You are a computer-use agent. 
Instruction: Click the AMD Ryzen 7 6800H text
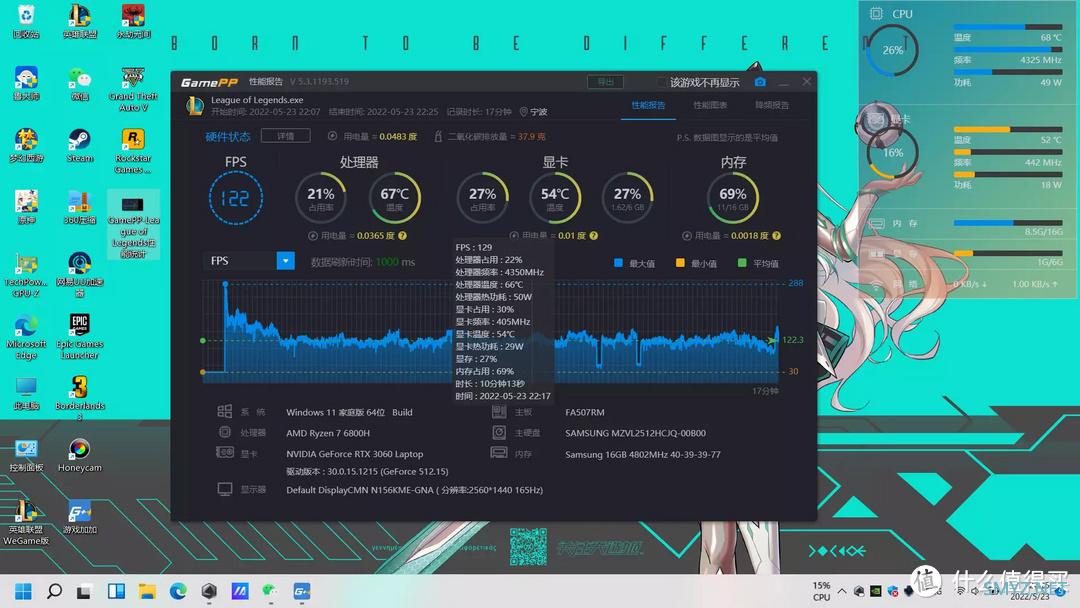tap(328, 433)
